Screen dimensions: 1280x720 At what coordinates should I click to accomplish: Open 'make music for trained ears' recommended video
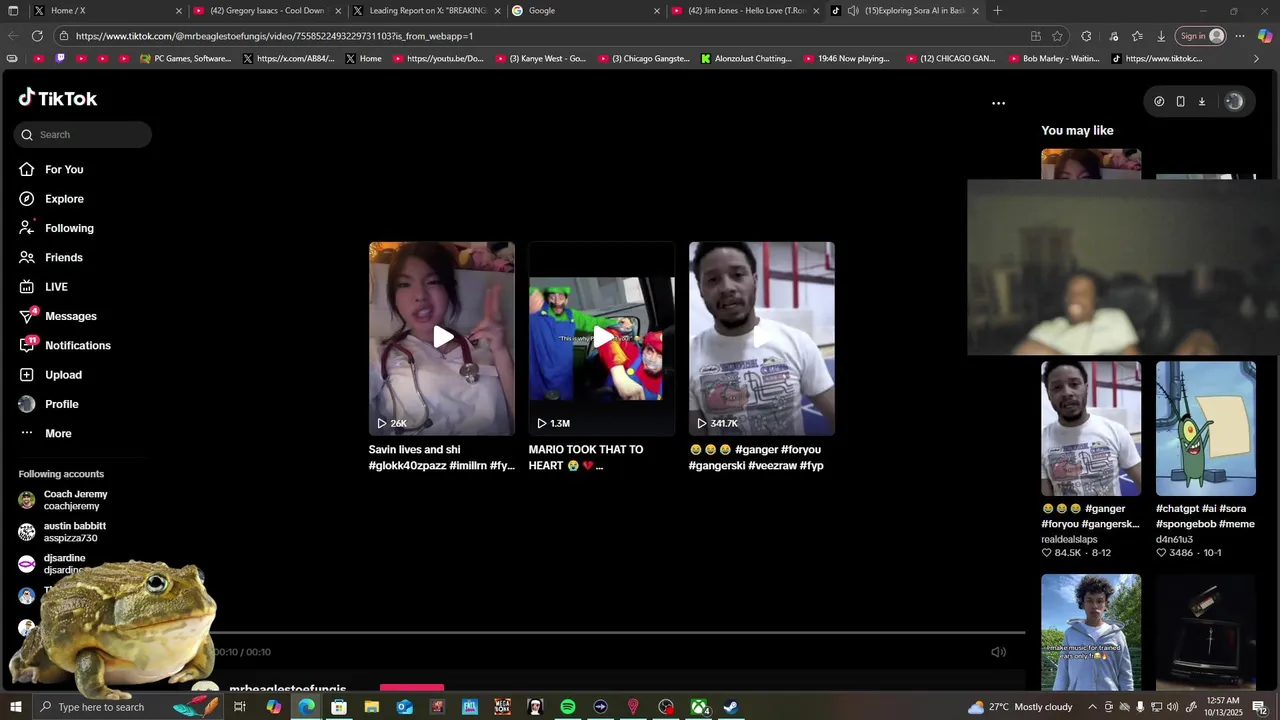coord(1091,632)
